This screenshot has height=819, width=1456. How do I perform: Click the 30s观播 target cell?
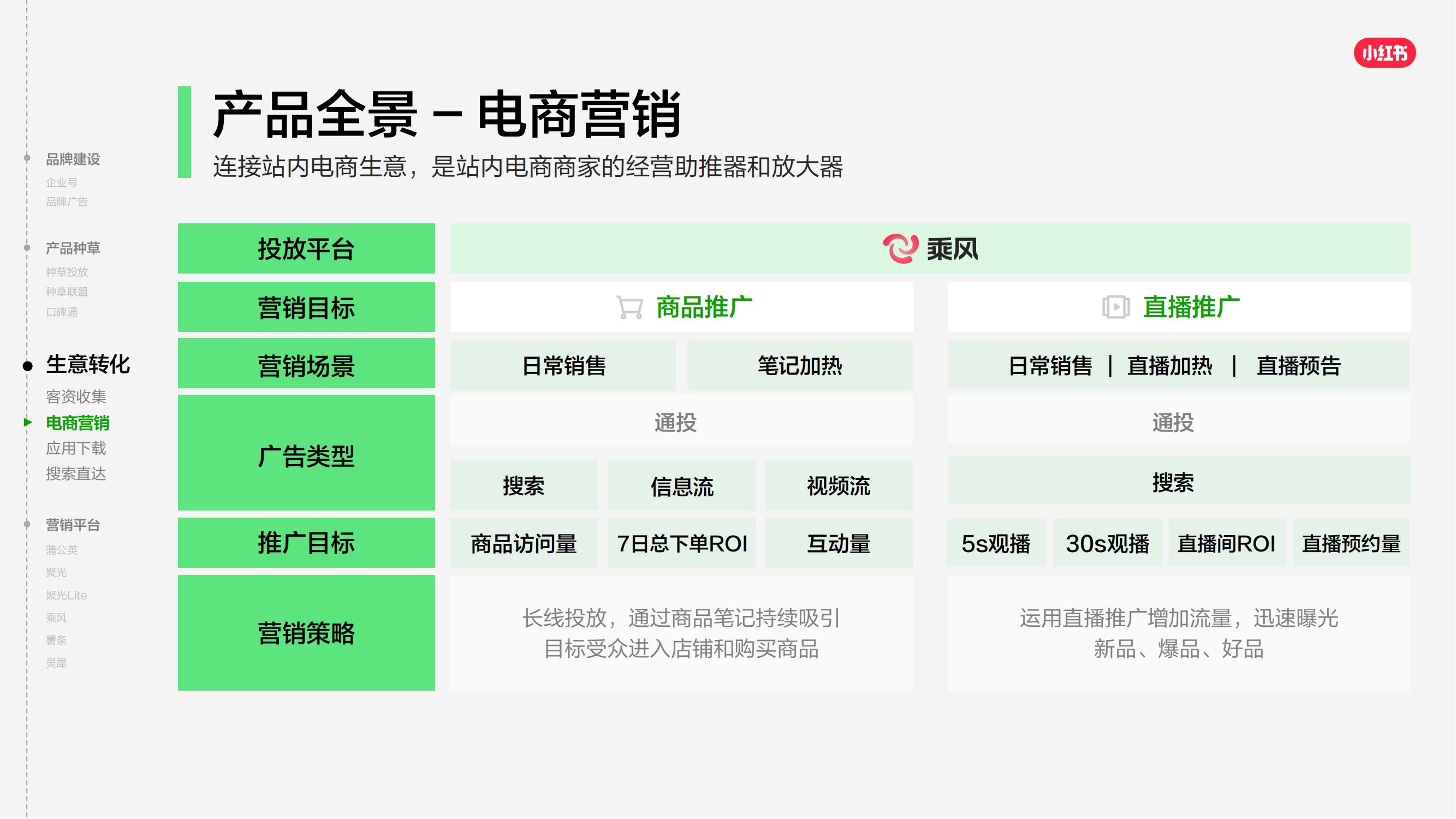[x=1108, y=543]
